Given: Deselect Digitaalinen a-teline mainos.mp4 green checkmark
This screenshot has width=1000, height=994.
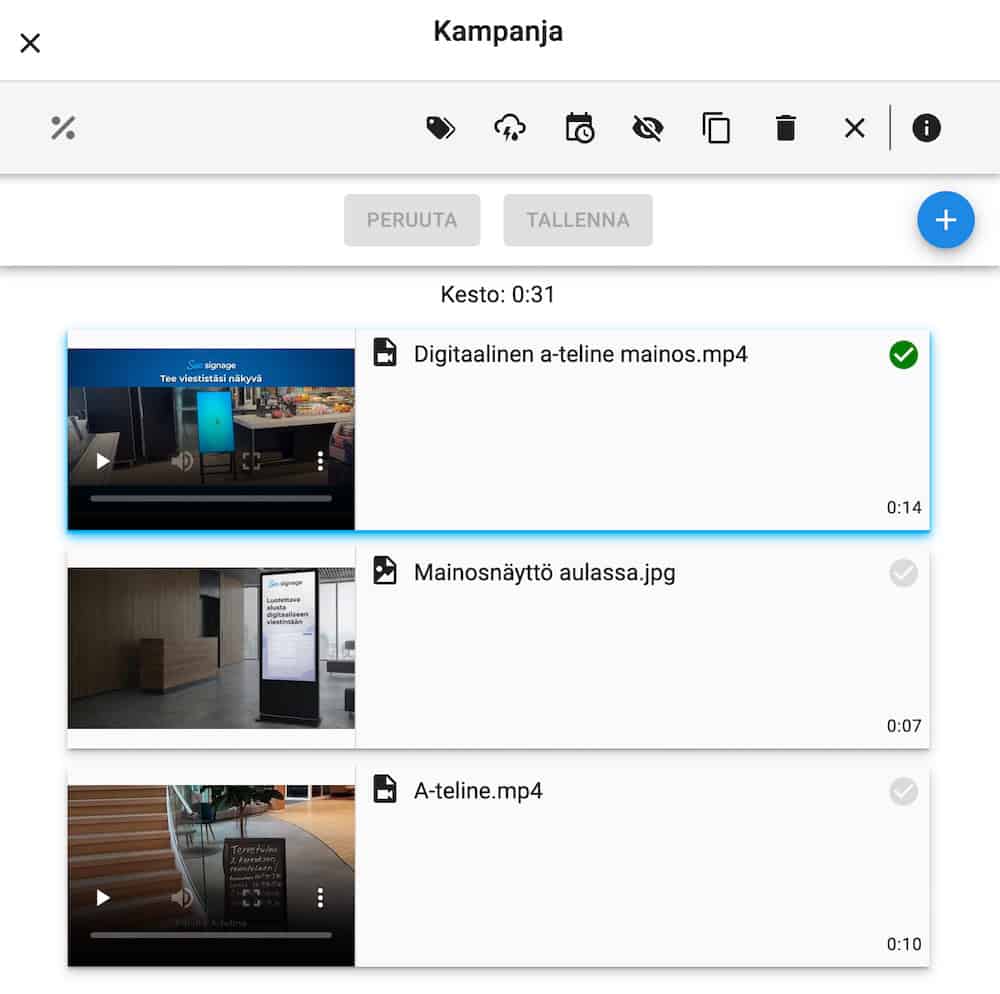Looking at the screenshot, I should click(903, 355).
